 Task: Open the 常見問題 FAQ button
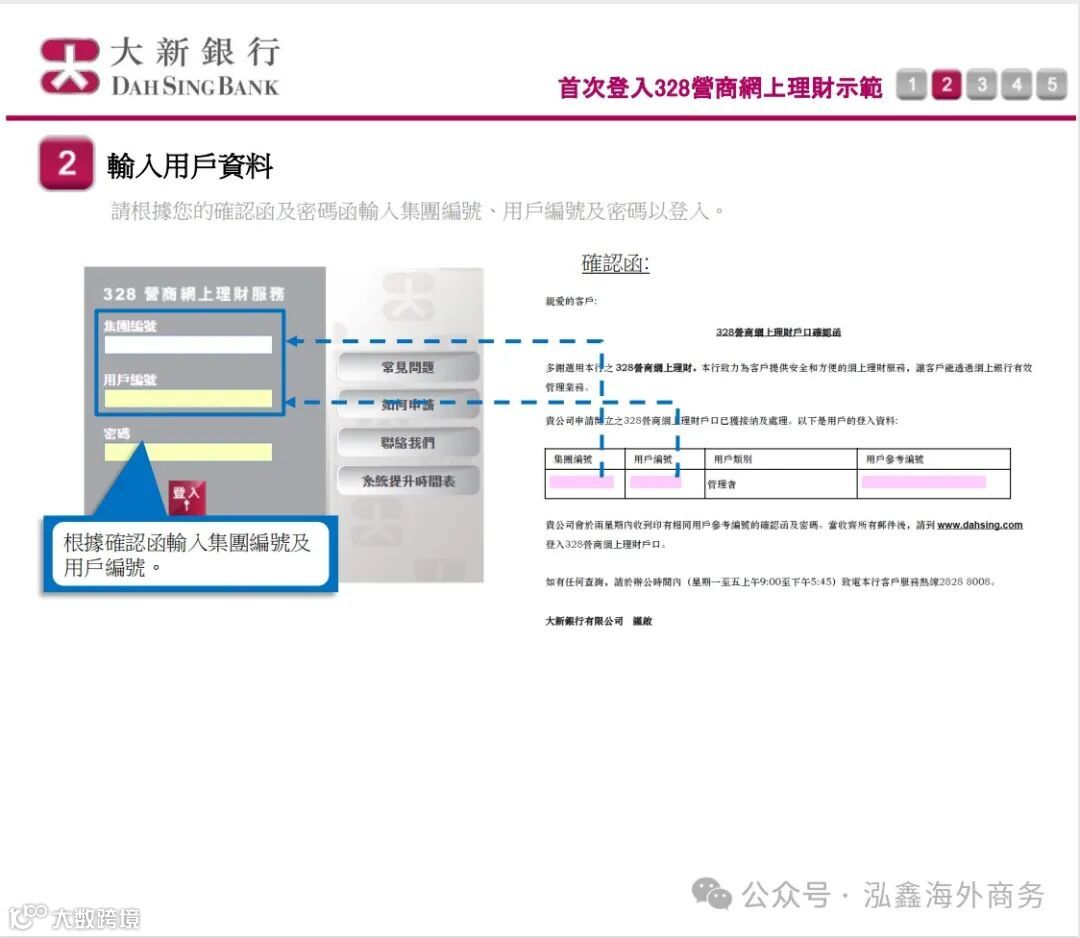tap(408, 367)
